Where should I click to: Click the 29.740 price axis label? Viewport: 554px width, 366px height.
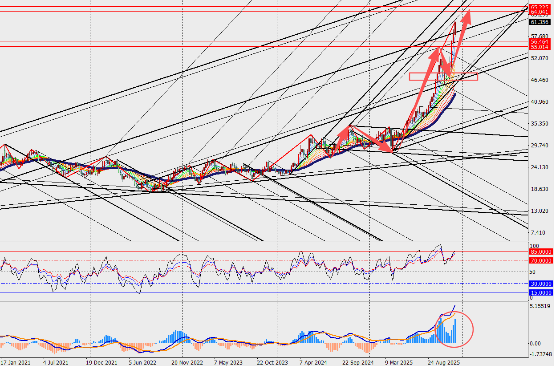[540, 145]
